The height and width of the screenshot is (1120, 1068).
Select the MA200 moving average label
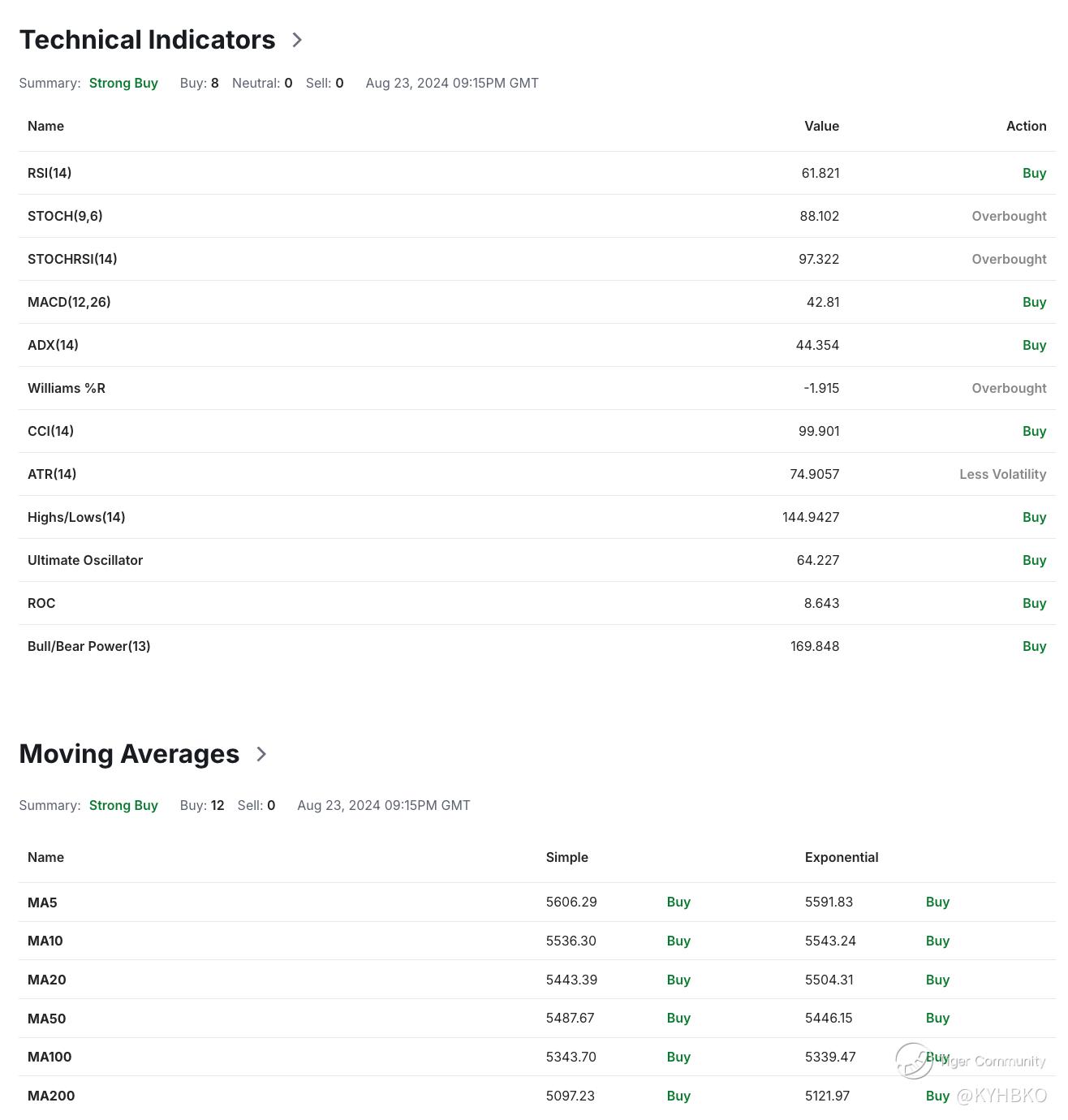pos(51,1096)
